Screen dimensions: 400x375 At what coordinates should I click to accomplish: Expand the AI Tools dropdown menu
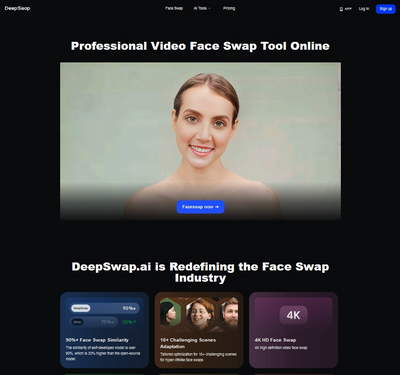[202, 8]
